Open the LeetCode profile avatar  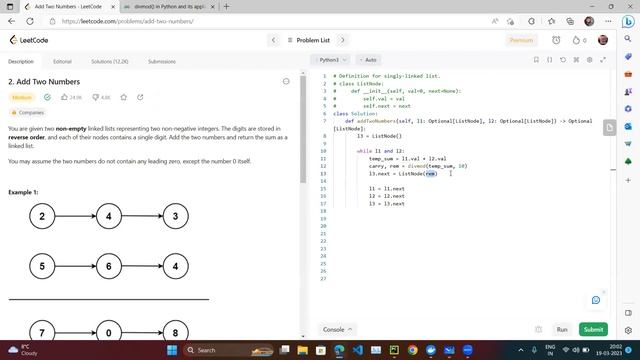pos(603,40)
